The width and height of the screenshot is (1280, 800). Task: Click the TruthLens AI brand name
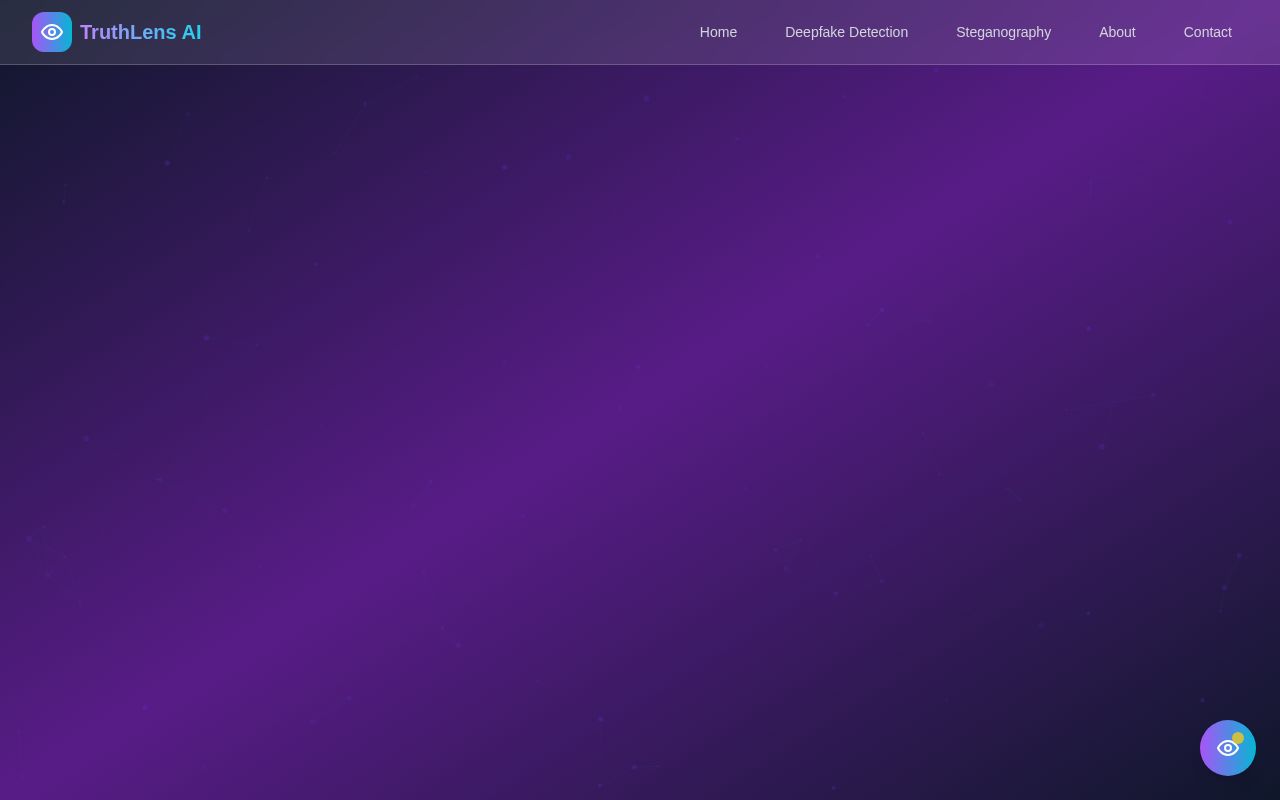click(x=141, y=32)
